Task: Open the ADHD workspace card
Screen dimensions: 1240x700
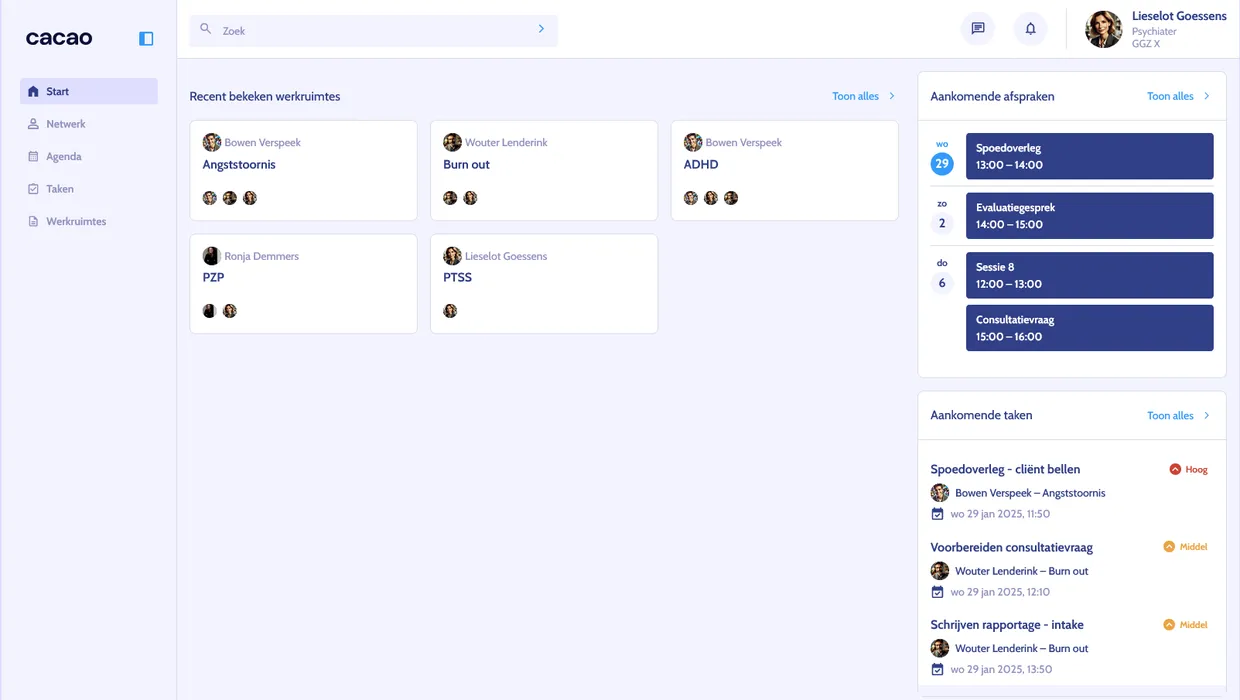Action: (x=785, y=170)
